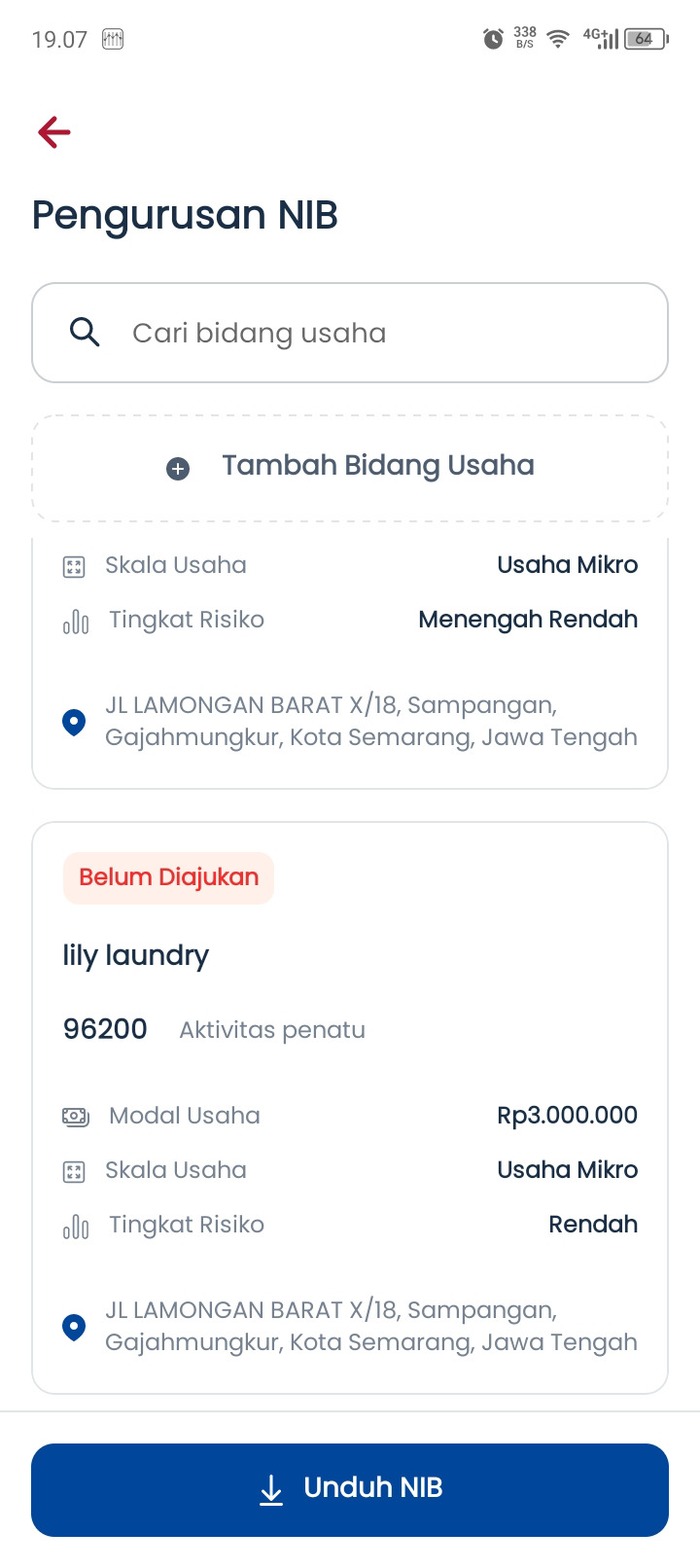
Task: Focus the Cari bidang usaha search field
Action: pyautogui.click(x=350, y=333)
